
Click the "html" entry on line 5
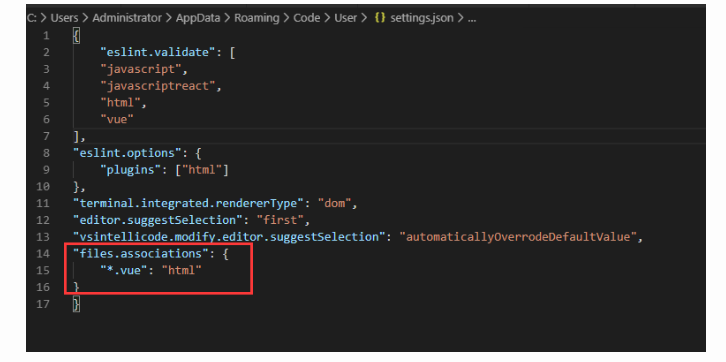pos(120,102)
